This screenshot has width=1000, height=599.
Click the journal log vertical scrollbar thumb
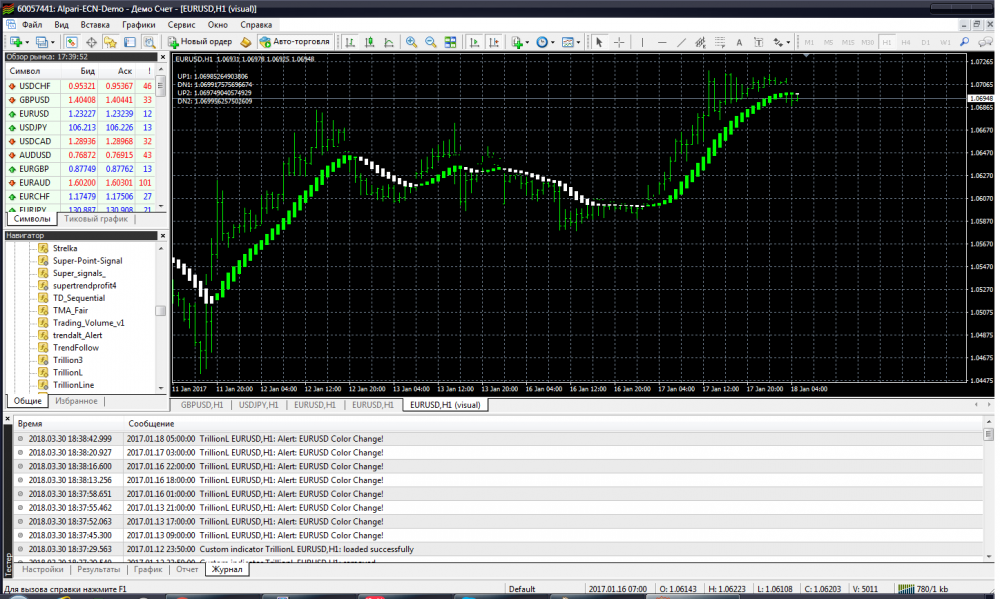989,434
